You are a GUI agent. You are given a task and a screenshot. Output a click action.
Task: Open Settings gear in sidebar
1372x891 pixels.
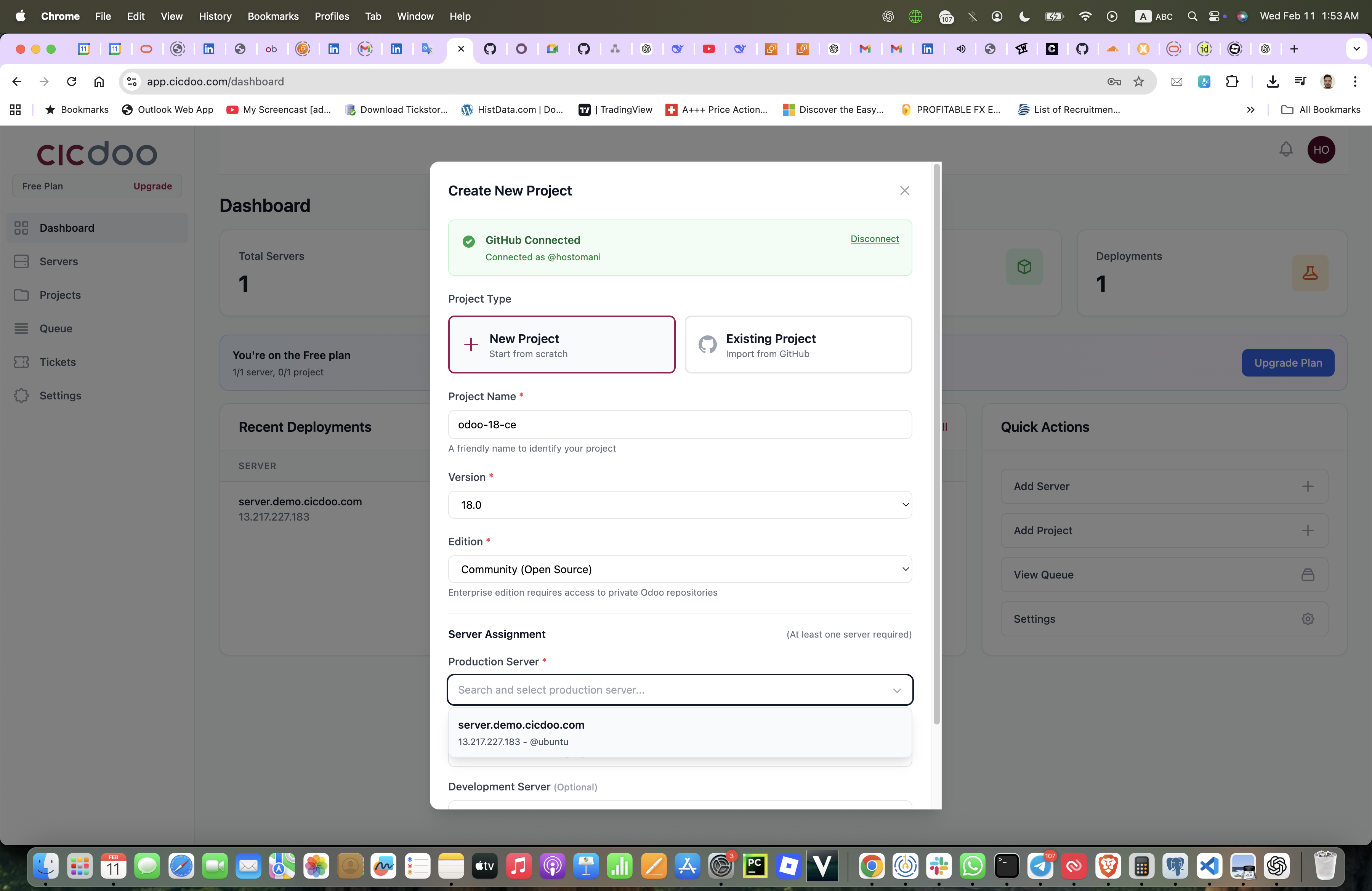[x=21, y=395]
